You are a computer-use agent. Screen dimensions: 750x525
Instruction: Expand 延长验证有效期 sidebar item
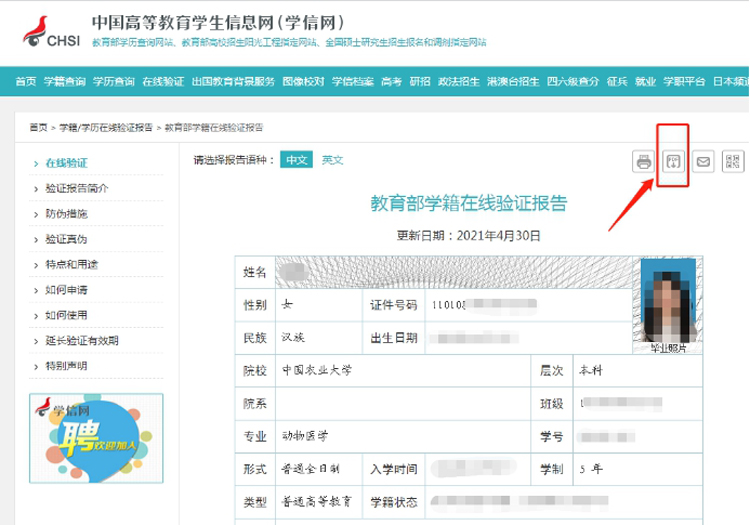coord(82,340)
